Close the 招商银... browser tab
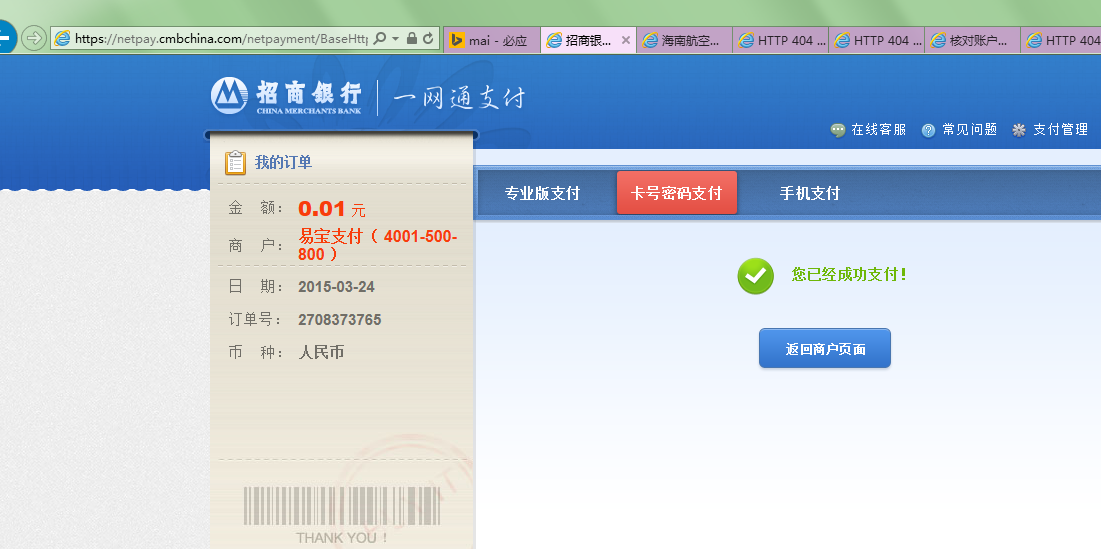The height and width of the screenshot is (549, 1101). (626, 40)
